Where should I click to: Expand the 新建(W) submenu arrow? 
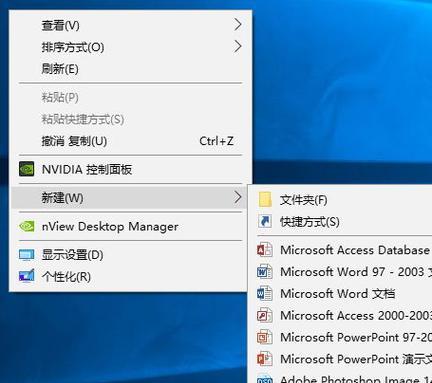(237, 197)
